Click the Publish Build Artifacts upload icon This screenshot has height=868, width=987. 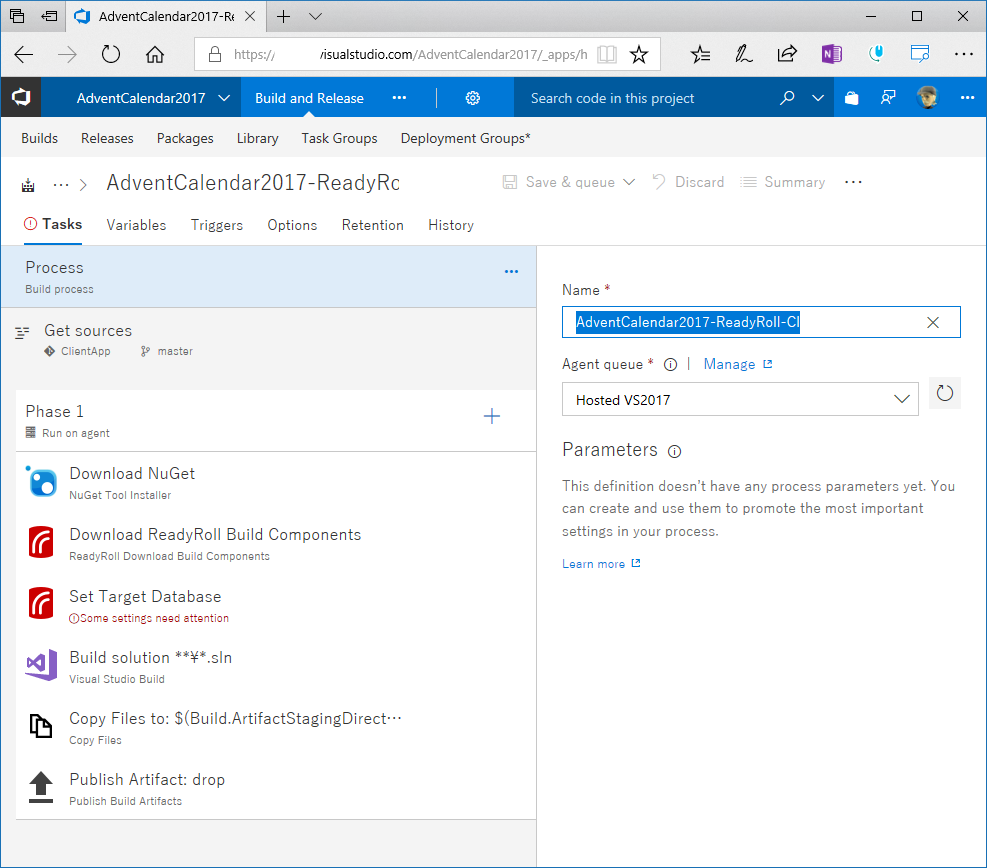(42, 787)
